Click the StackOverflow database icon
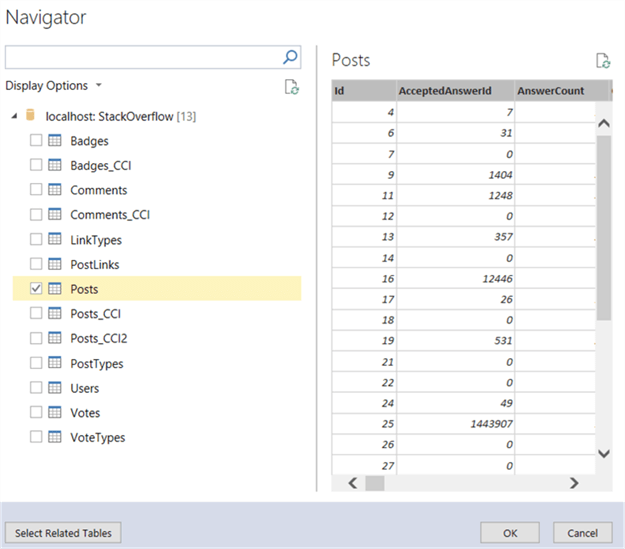 tap(30, 115)
